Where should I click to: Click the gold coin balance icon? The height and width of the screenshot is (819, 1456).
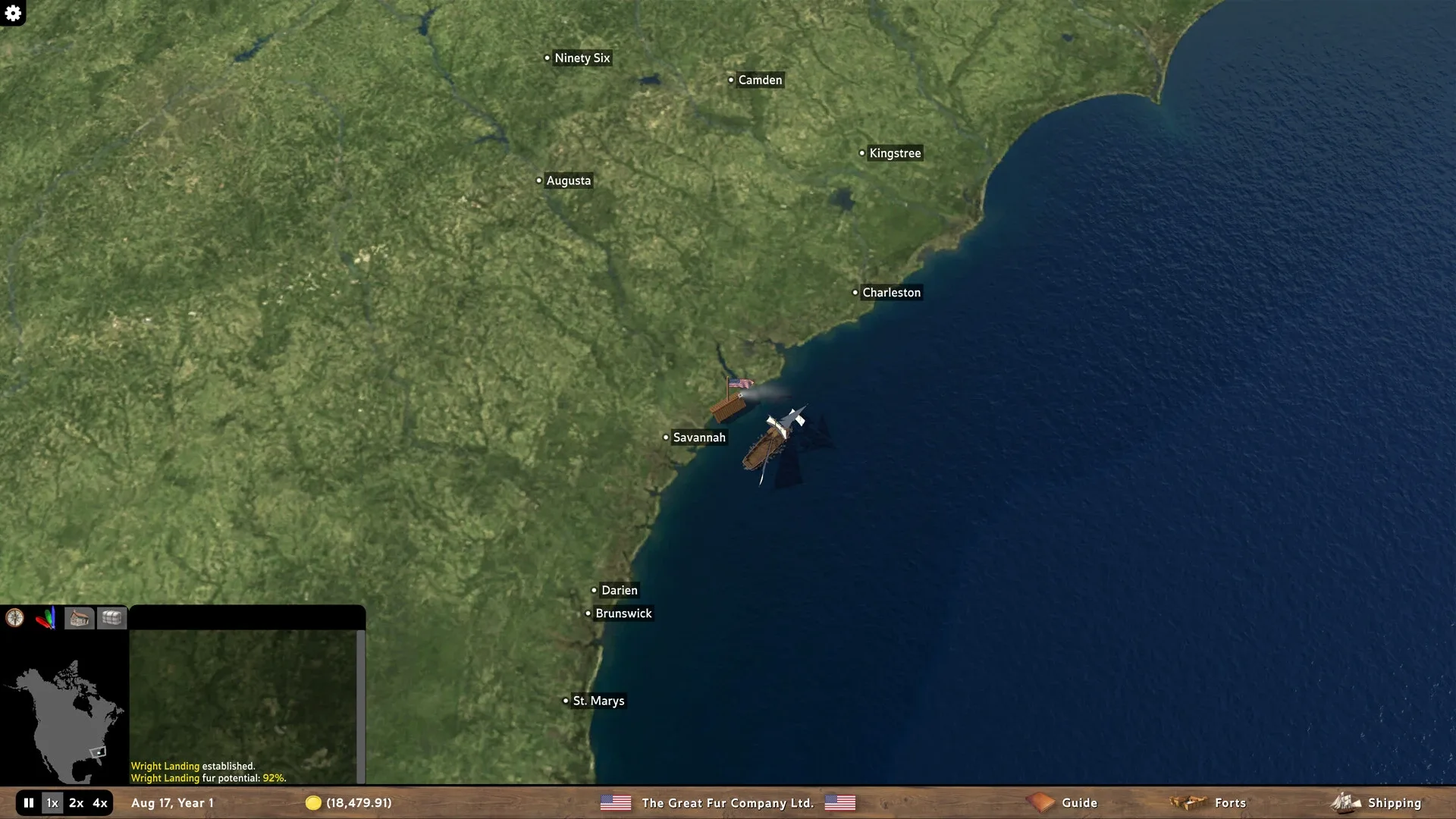coord(313,803)
